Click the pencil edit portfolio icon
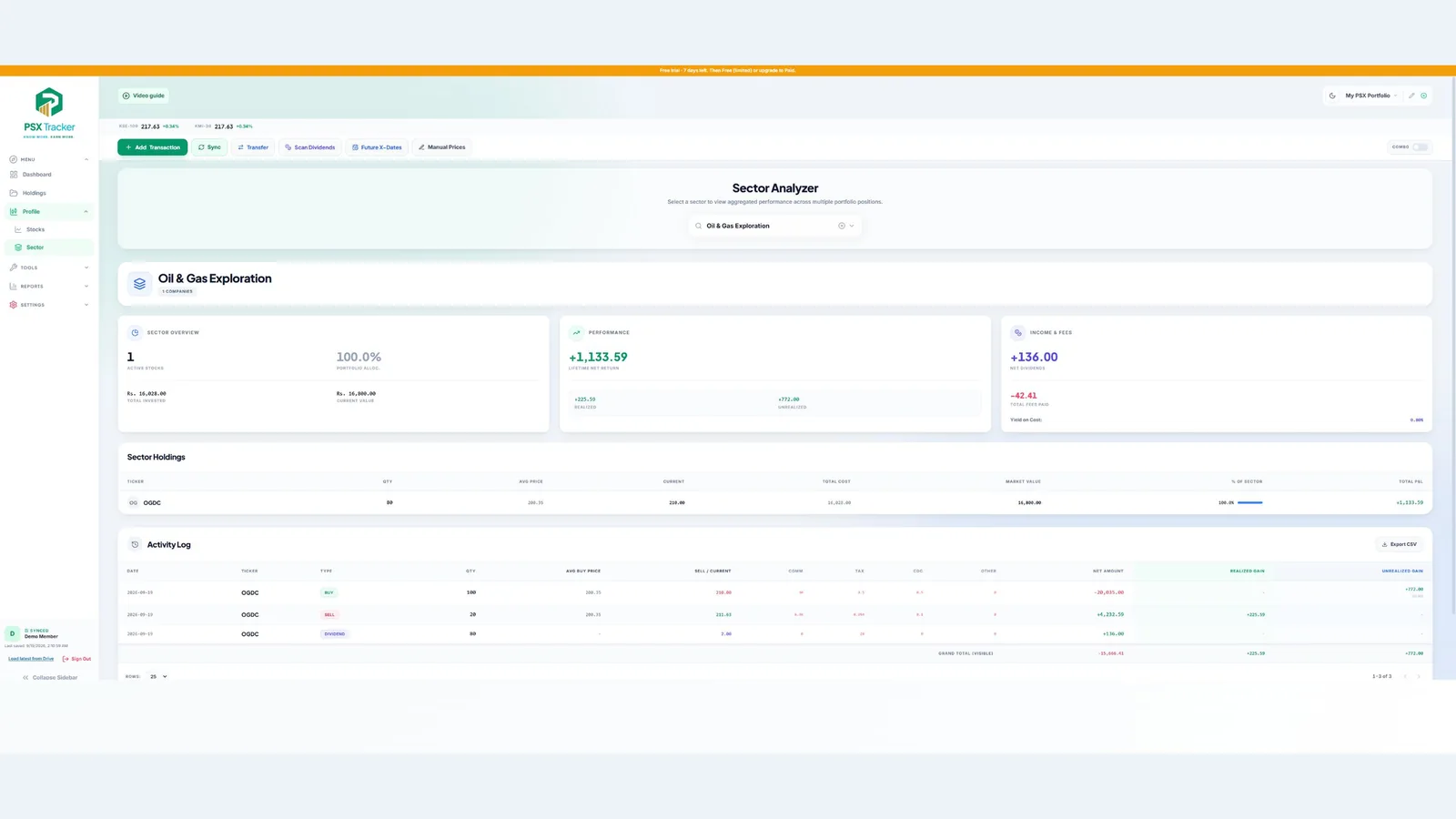Screen dimensions: 1456x819 (1411, 96)
